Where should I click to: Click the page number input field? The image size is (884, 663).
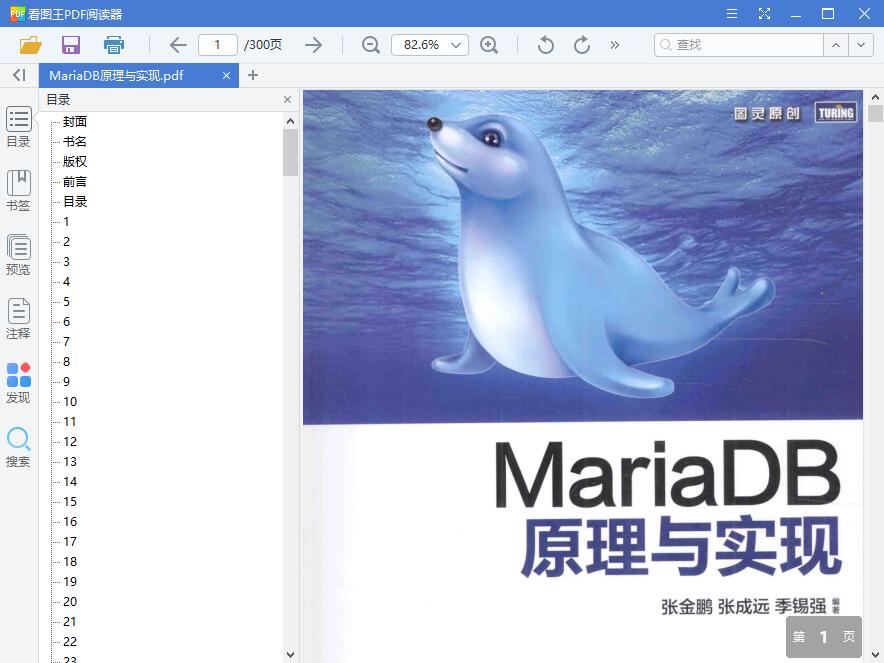tap(218, 45)
